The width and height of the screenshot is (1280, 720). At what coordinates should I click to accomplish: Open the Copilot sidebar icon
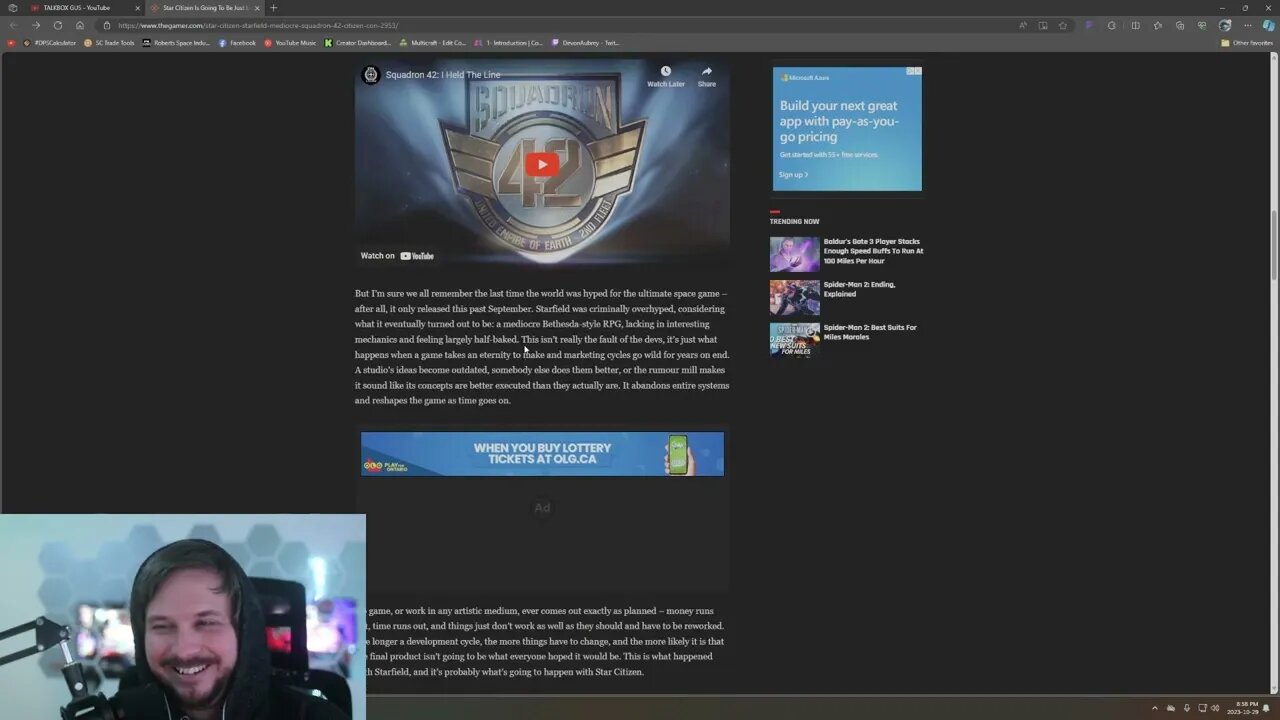1268,25
